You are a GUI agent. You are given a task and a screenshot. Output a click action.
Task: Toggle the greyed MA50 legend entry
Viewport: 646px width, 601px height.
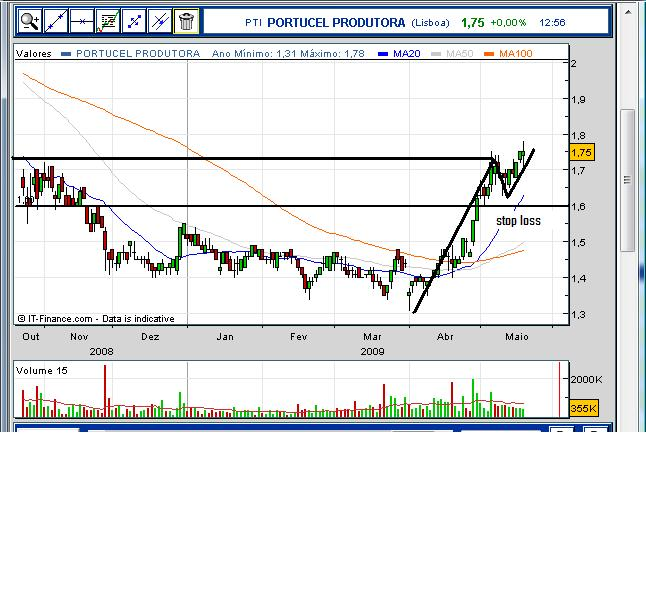click(x=452, y=54)
